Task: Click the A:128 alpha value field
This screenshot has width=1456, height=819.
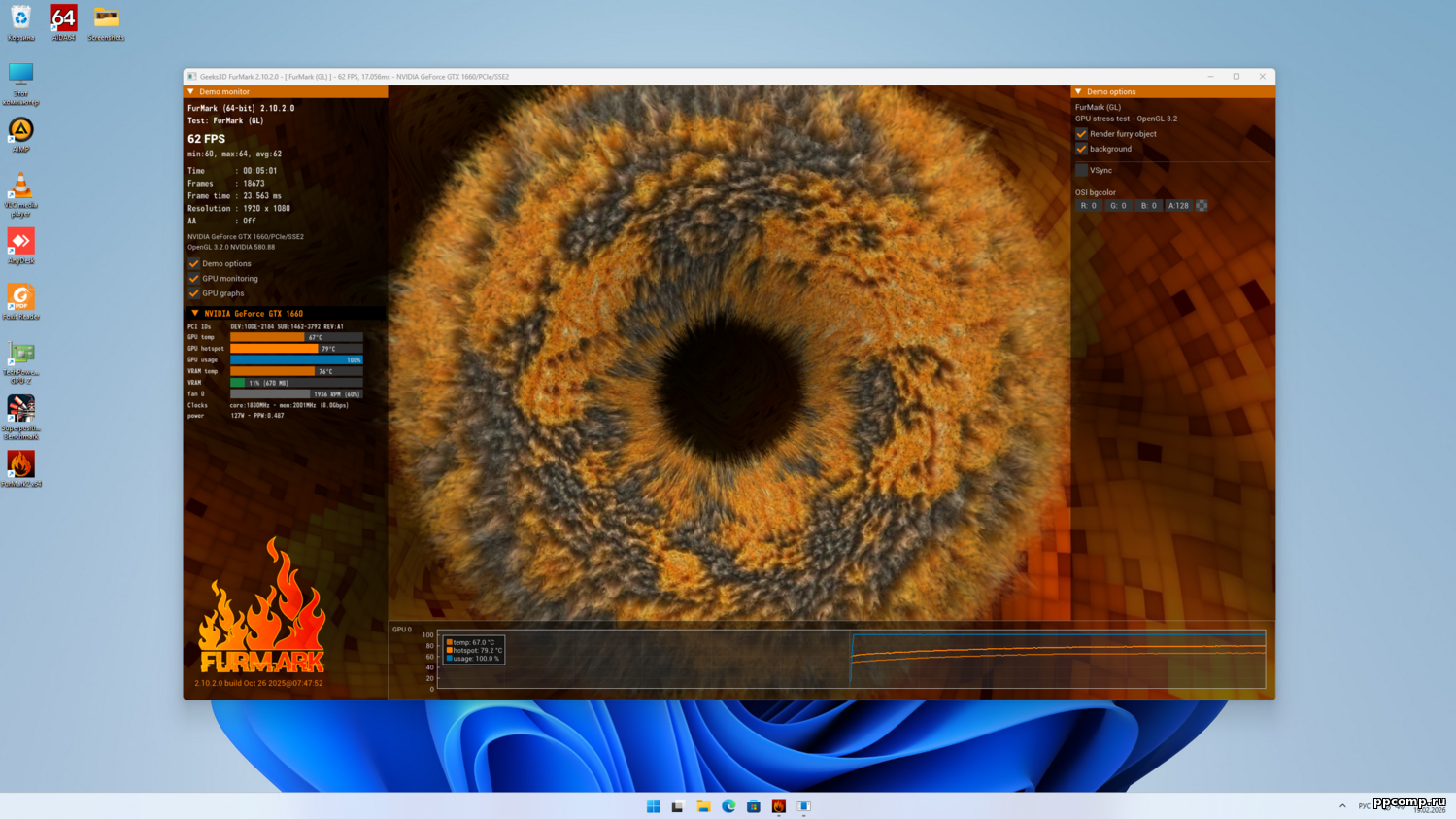Action: click(1178, 206)
